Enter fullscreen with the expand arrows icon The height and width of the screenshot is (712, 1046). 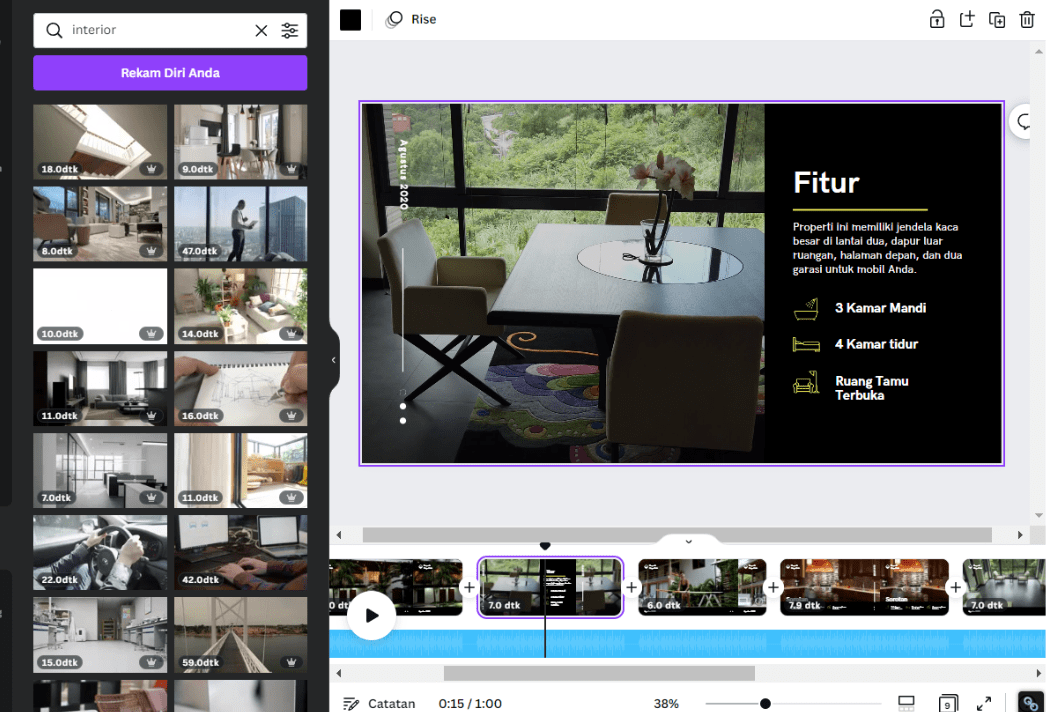click(983, 702)
